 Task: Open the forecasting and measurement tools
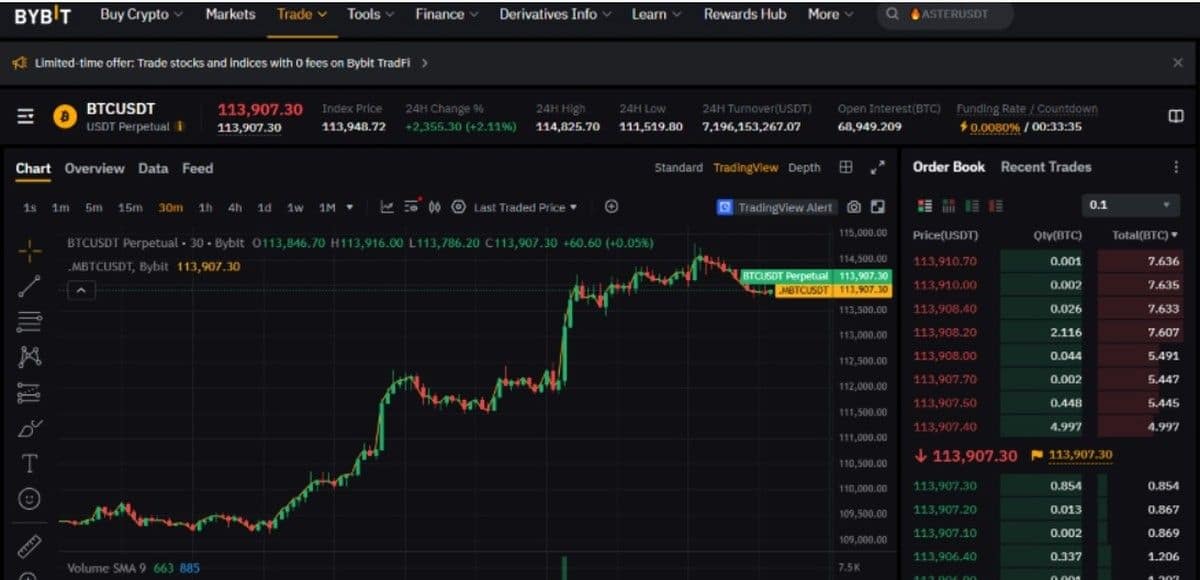click(30, 393)
